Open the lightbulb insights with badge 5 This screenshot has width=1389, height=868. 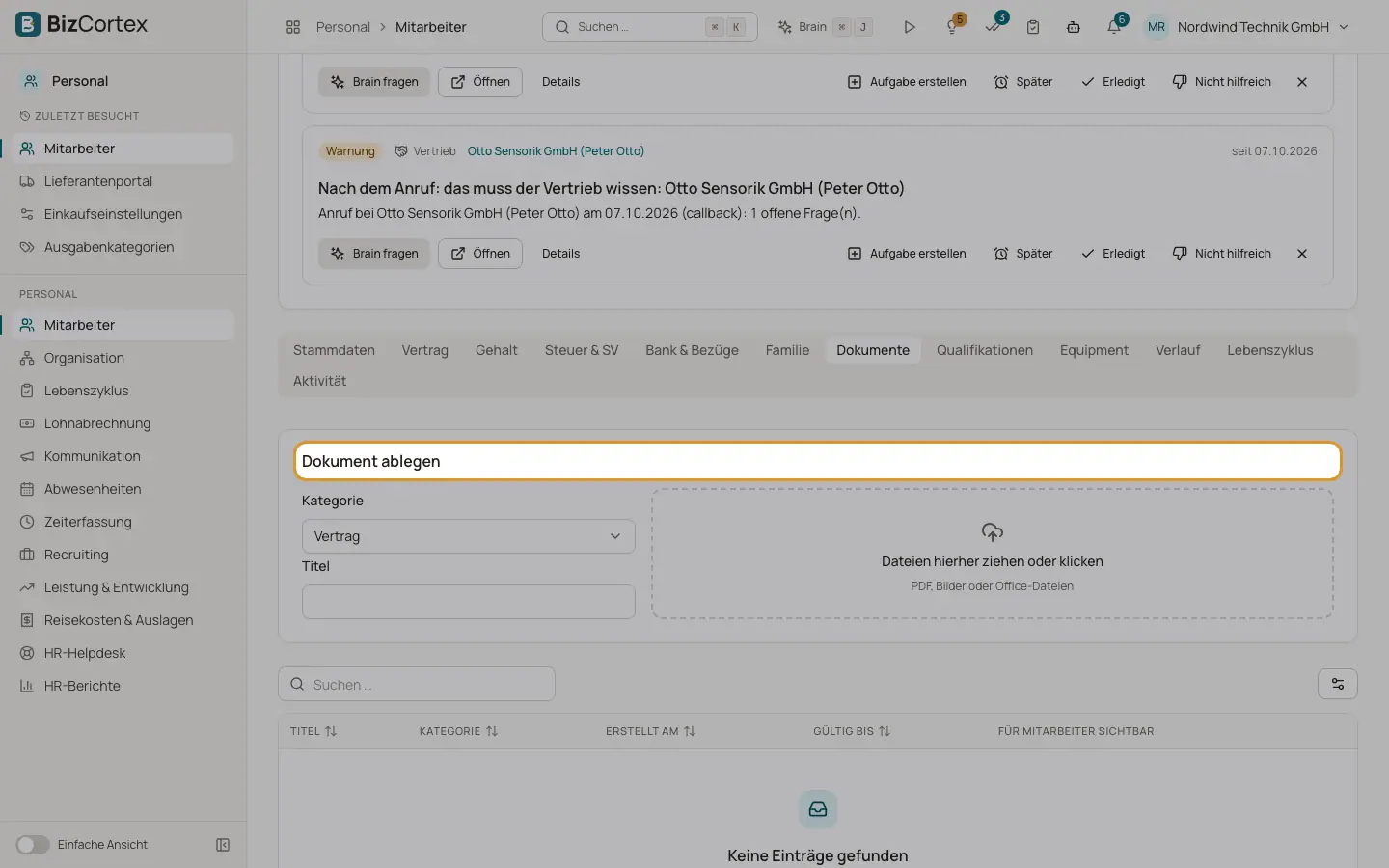point(953,27)
